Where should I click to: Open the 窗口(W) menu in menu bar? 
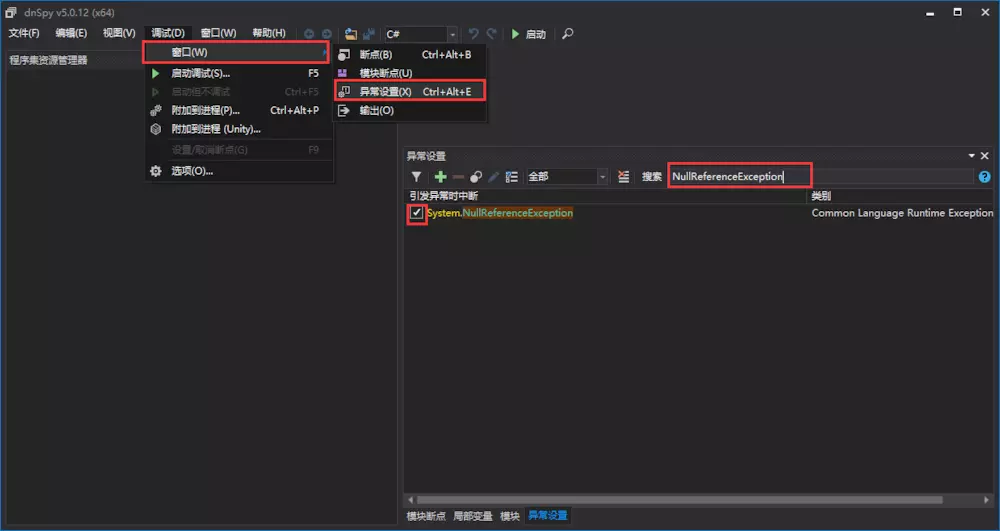pos(218,33)
